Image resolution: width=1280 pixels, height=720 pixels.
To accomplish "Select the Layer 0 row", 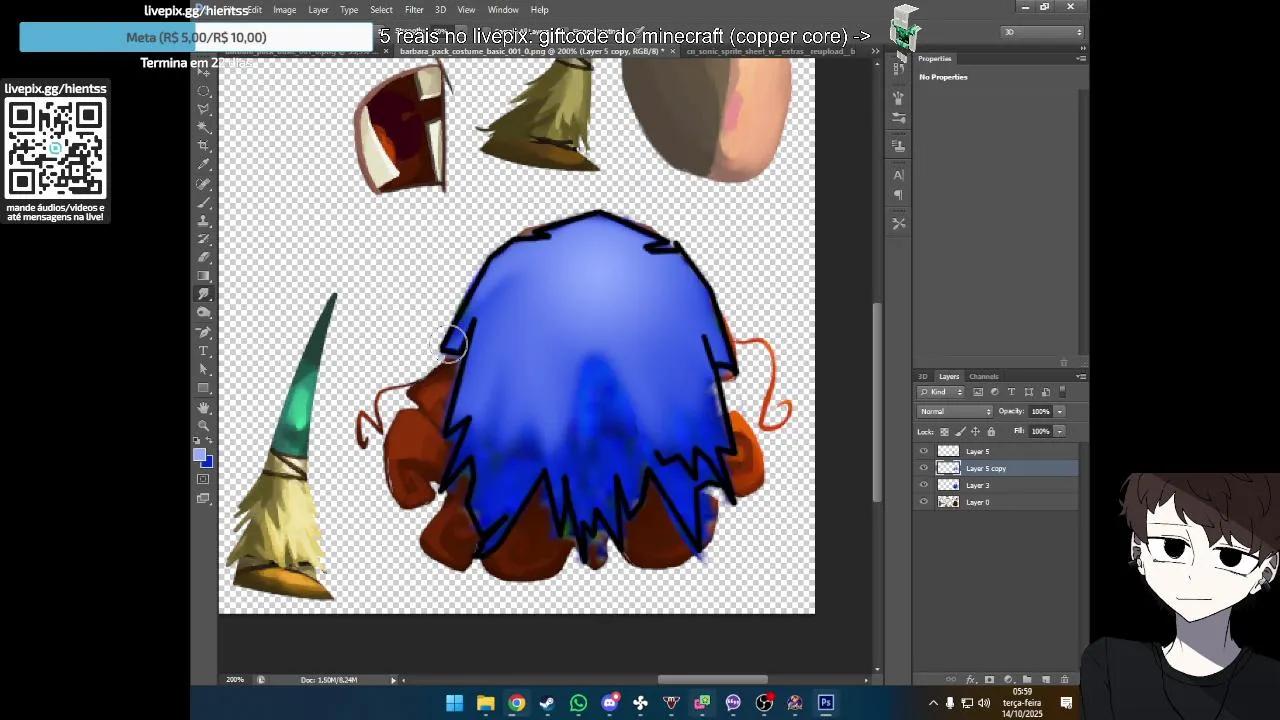I will click(996, 502).
